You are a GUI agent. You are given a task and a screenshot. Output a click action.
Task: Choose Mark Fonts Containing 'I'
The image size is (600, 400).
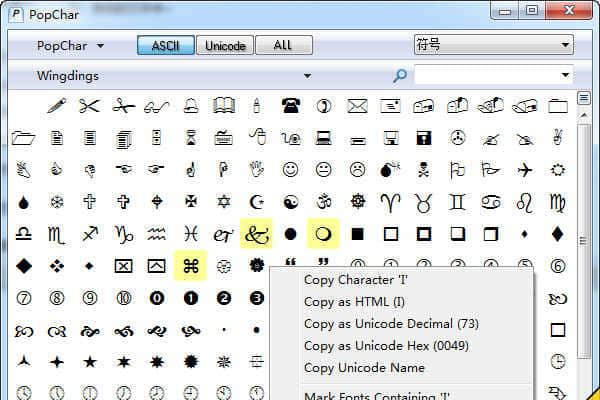pyautogui.click(x=377, y=395)
